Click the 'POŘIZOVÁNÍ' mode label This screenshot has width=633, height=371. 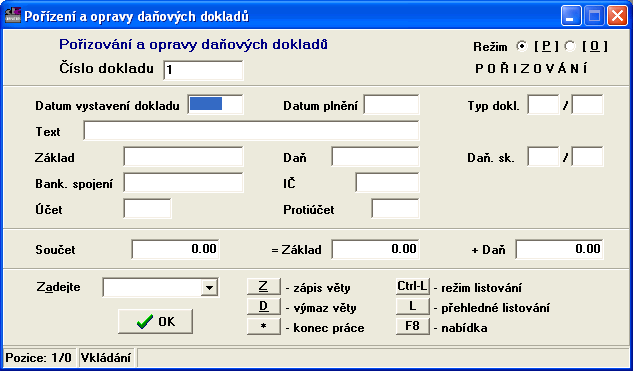click(x=532, y=69)
